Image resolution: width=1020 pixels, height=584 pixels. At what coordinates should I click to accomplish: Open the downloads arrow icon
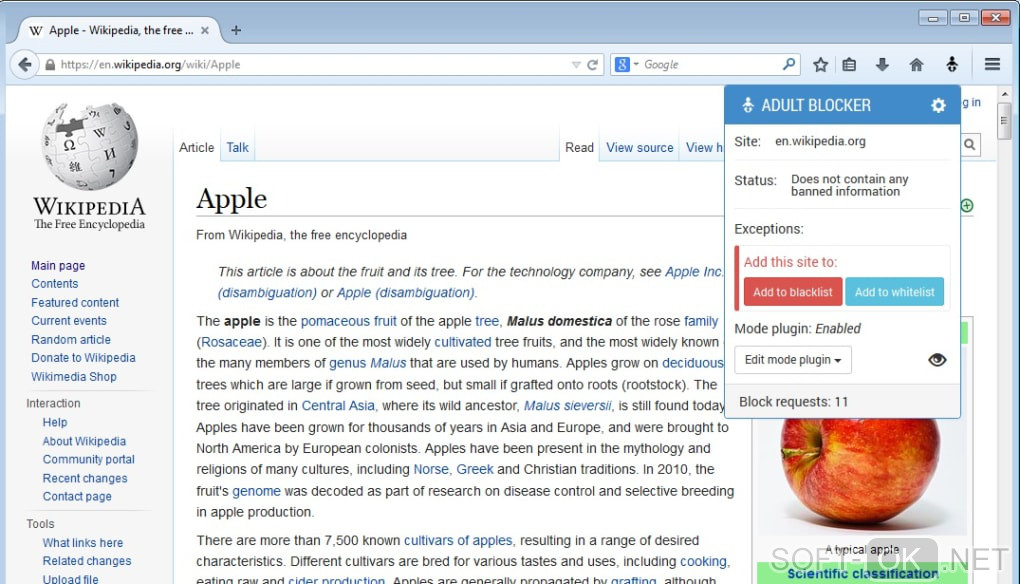coord(882,64)
